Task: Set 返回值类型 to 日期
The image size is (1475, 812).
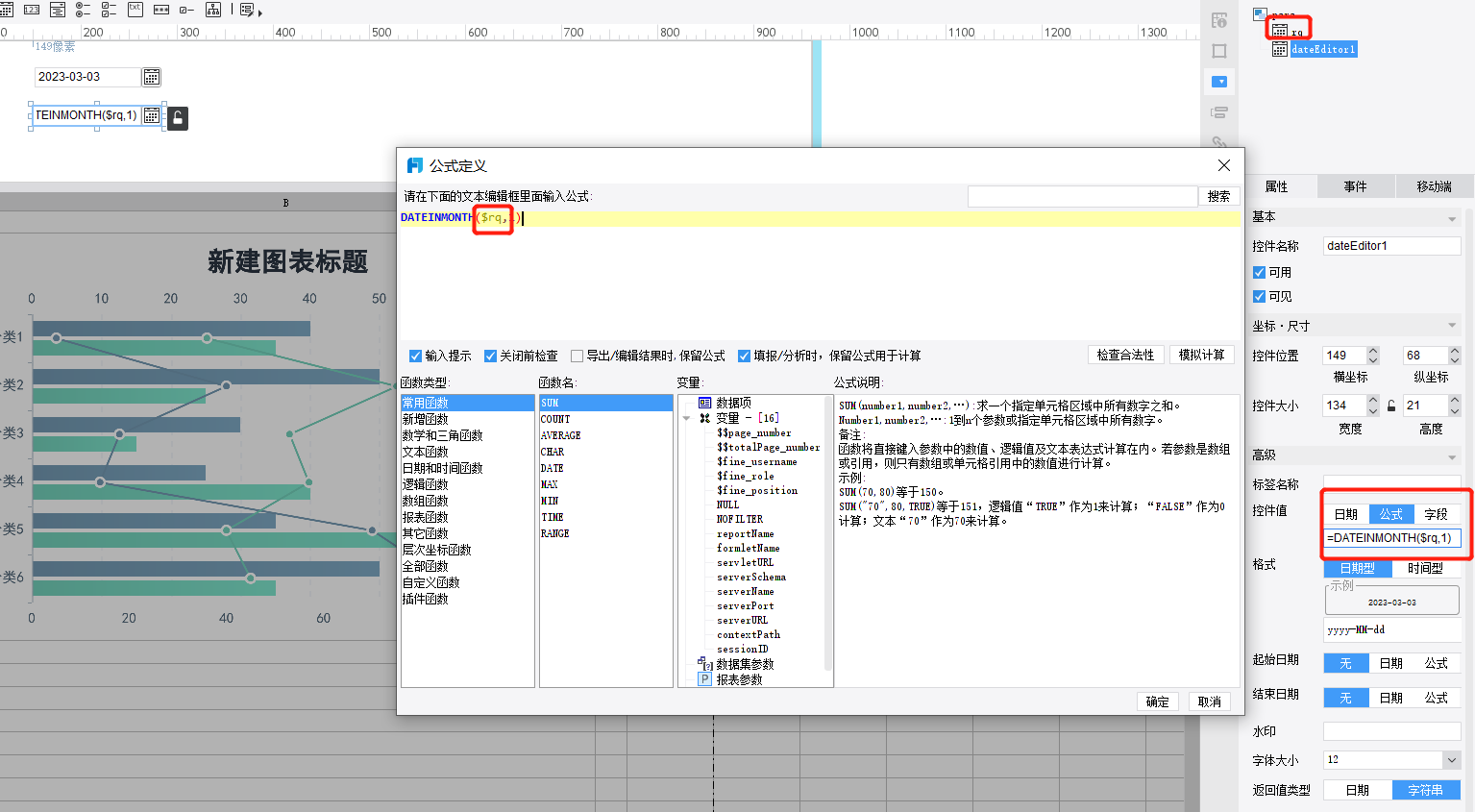Action: pyautogui.click(x=1358, y=790)
